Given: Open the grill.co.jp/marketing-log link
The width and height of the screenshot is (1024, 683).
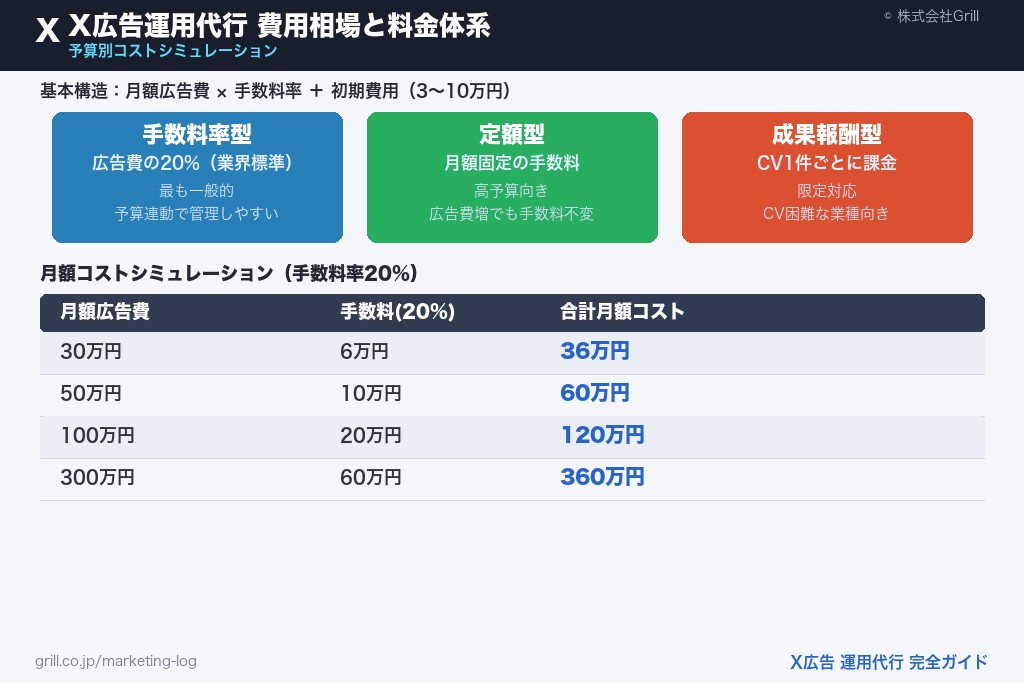Looking at the screenshot, I should click(116, 661).
